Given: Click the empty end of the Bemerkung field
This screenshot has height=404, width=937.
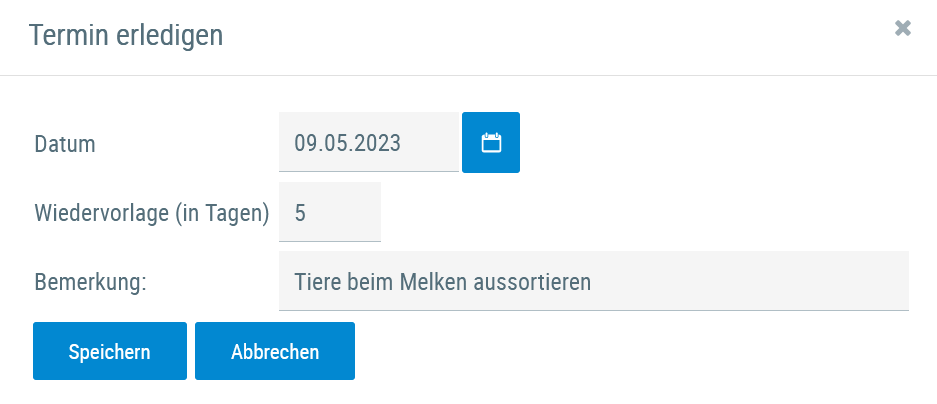Looking at the screenshot, I should coord(800,281).
